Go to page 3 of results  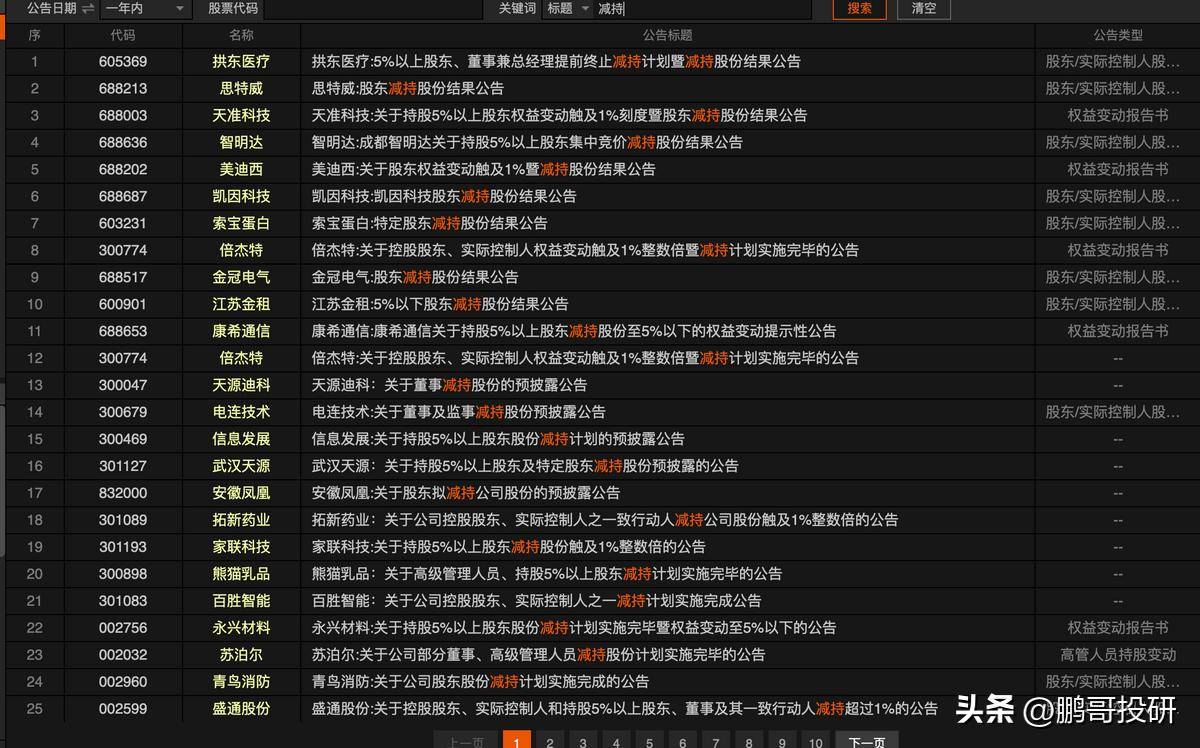click(x=583, y=742)
